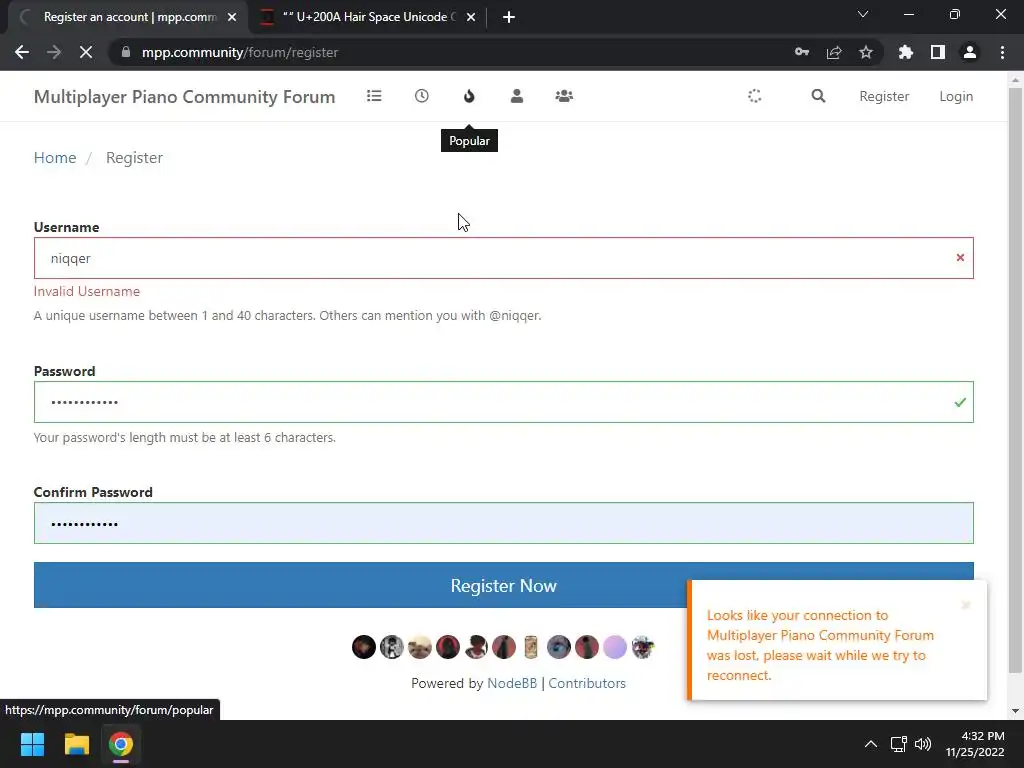The height and width of the screenshot is (768, 1024).
Task: Open the Contributors link in footer
Action: click(587, 683)
